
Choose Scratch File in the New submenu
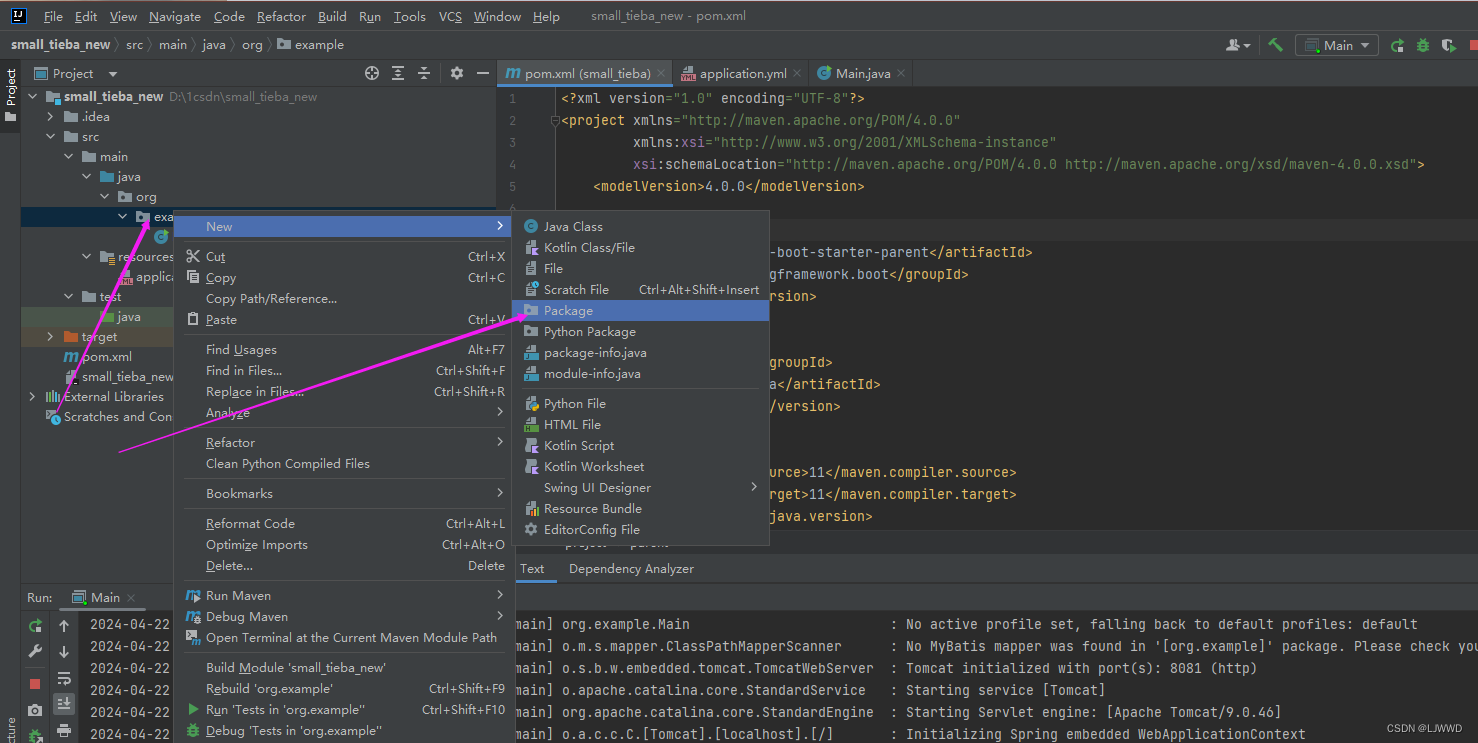[641, 290]
